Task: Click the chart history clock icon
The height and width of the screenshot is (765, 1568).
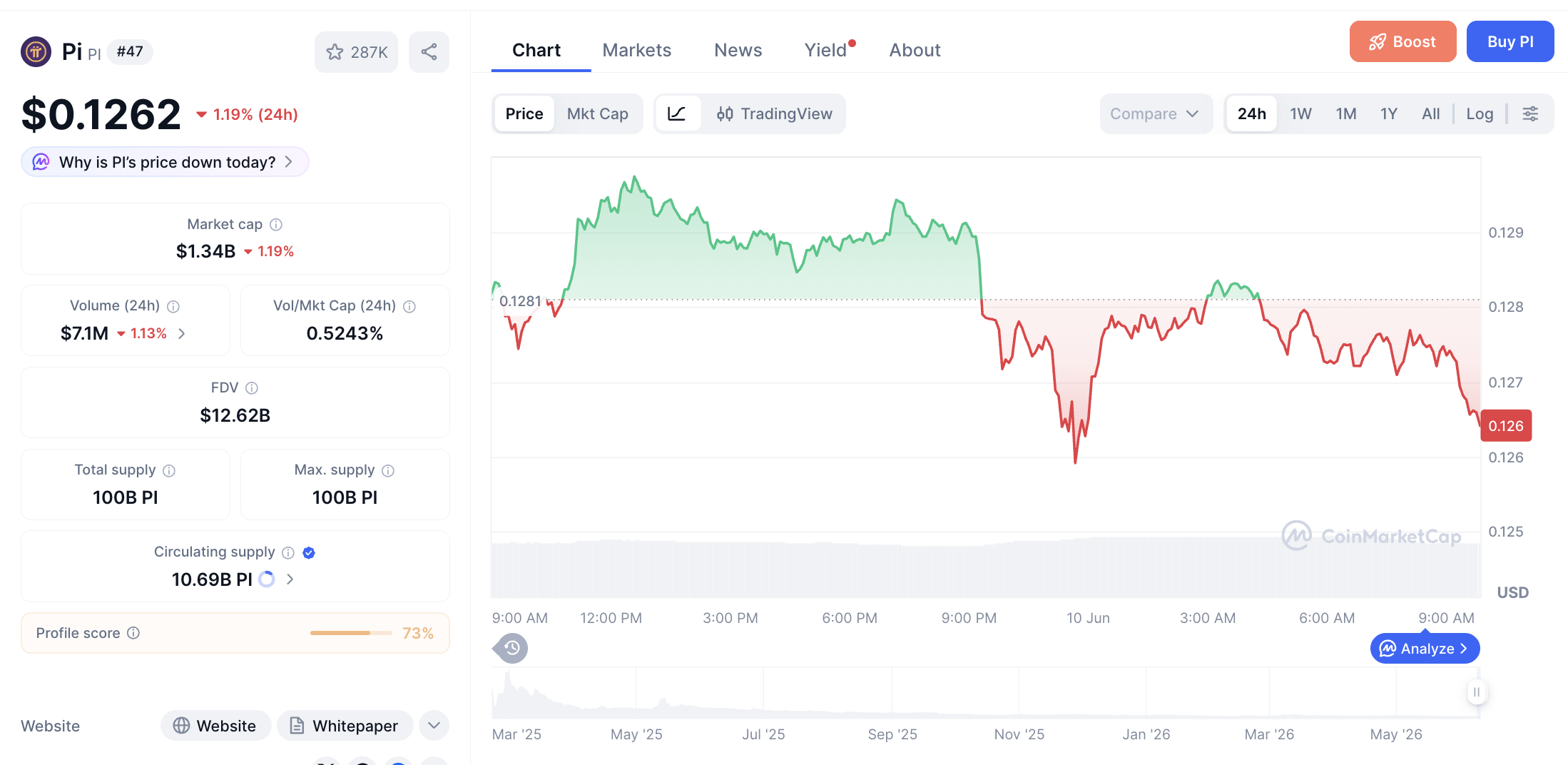Action: (511, 648)
